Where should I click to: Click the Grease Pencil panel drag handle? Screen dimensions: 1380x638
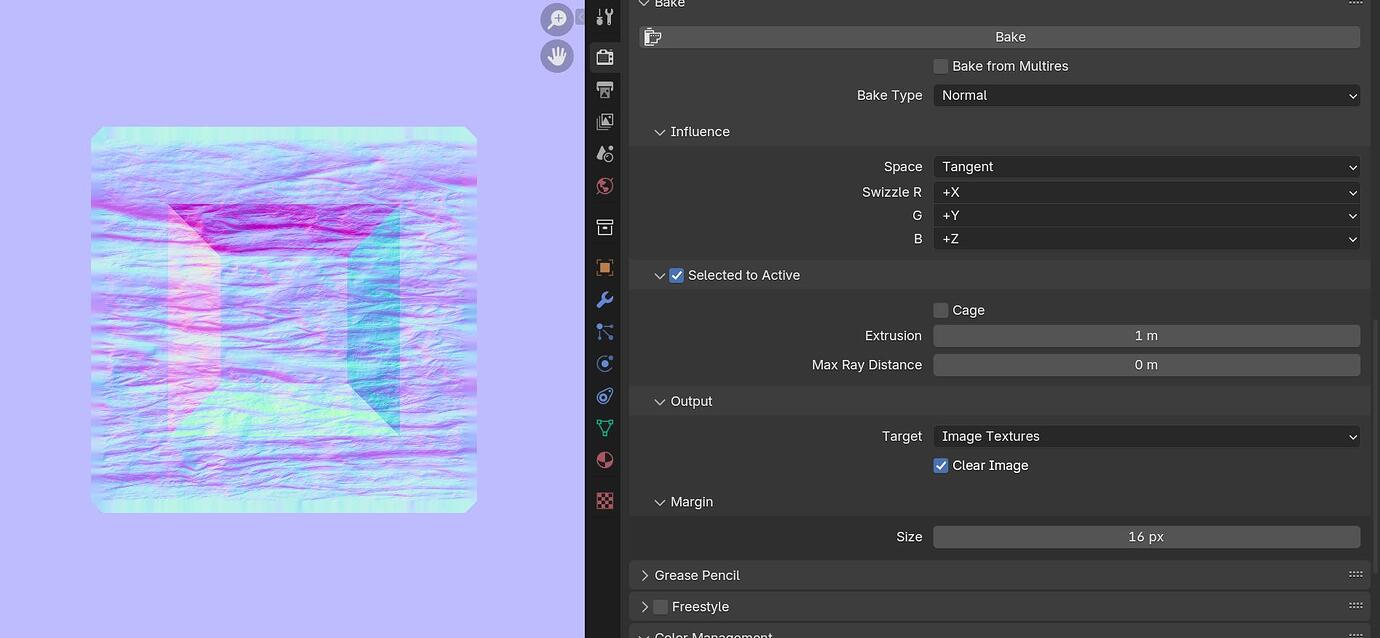click(x=1355, y=574)
